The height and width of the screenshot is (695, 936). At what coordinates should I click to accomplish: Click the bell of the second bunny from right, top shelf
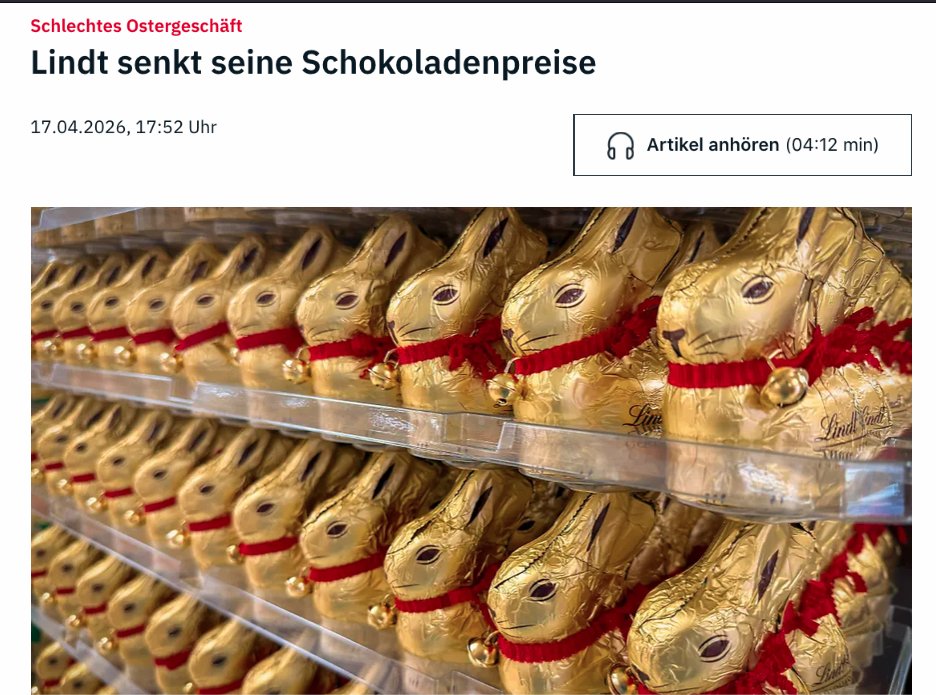pos(504,389)
